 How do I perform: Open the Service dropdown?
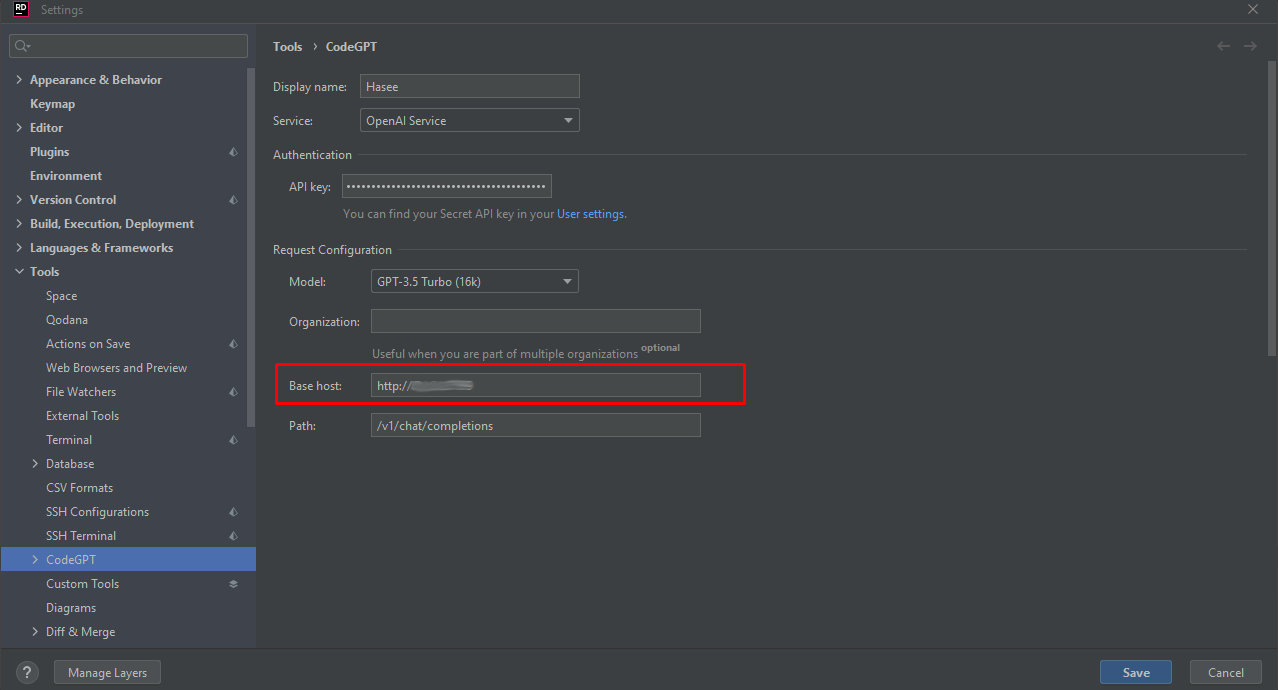pyautogui.click(x=470, y=121)
